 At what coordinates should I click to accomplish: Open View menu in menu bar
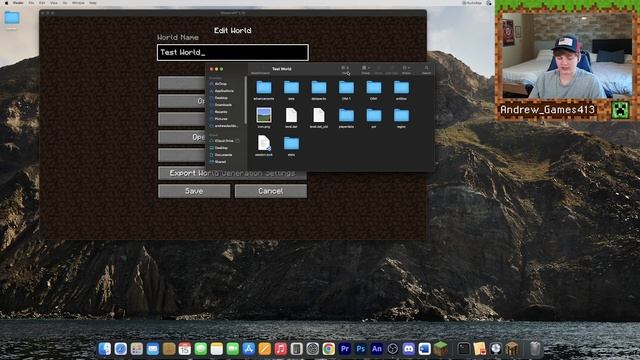coord(54,3)
